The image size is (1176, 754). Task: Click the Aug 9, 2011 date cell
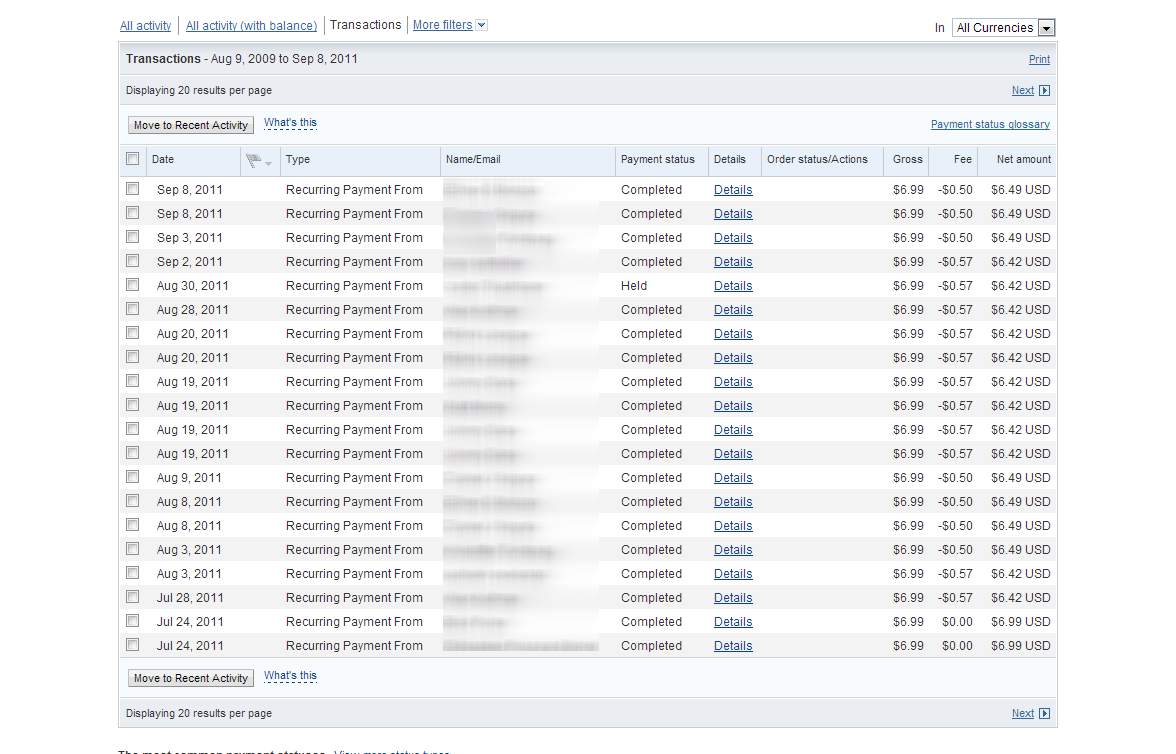coord(189,478)
